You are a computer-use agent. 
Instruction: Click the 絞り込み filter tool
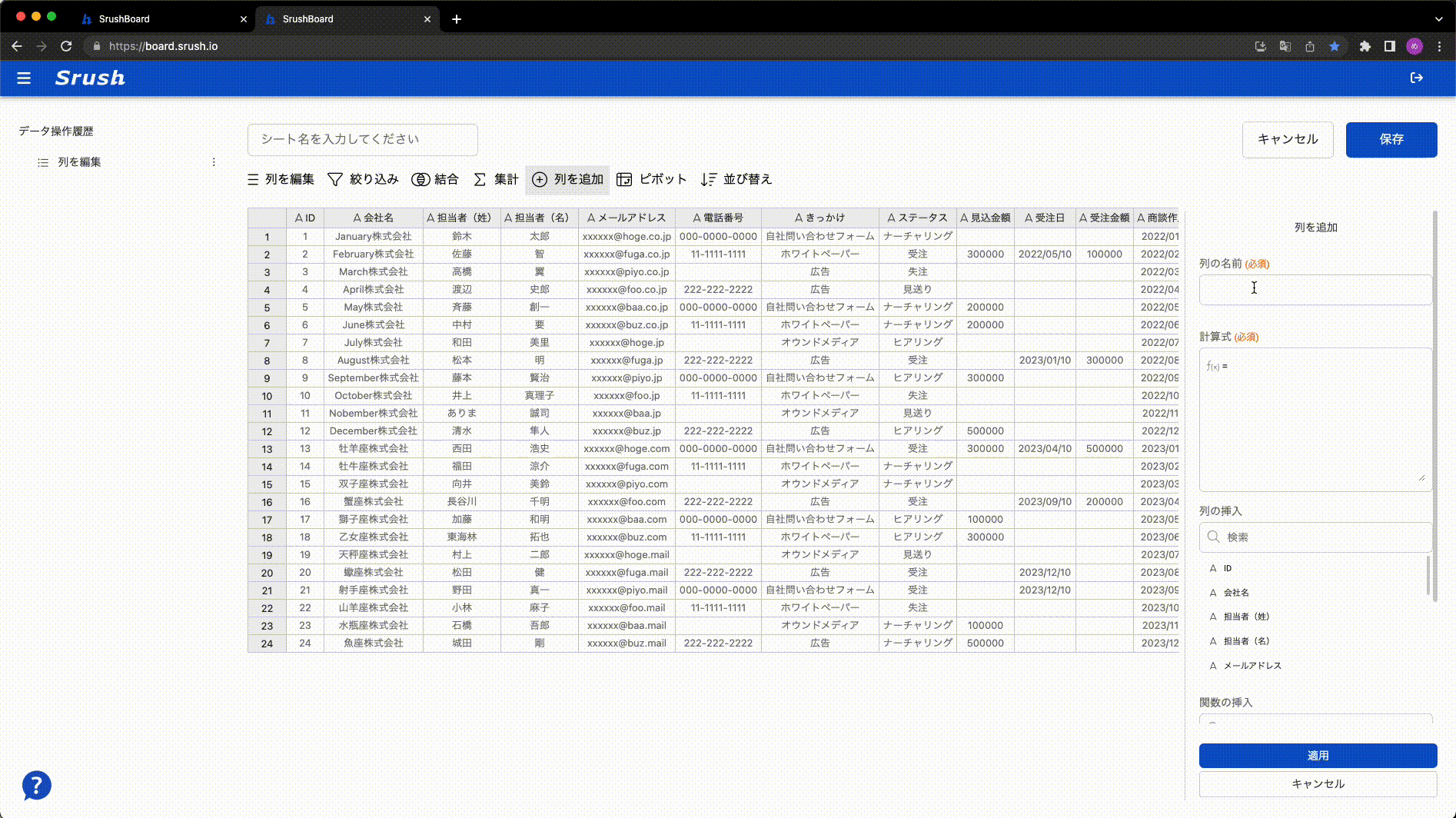click(363, 179)
